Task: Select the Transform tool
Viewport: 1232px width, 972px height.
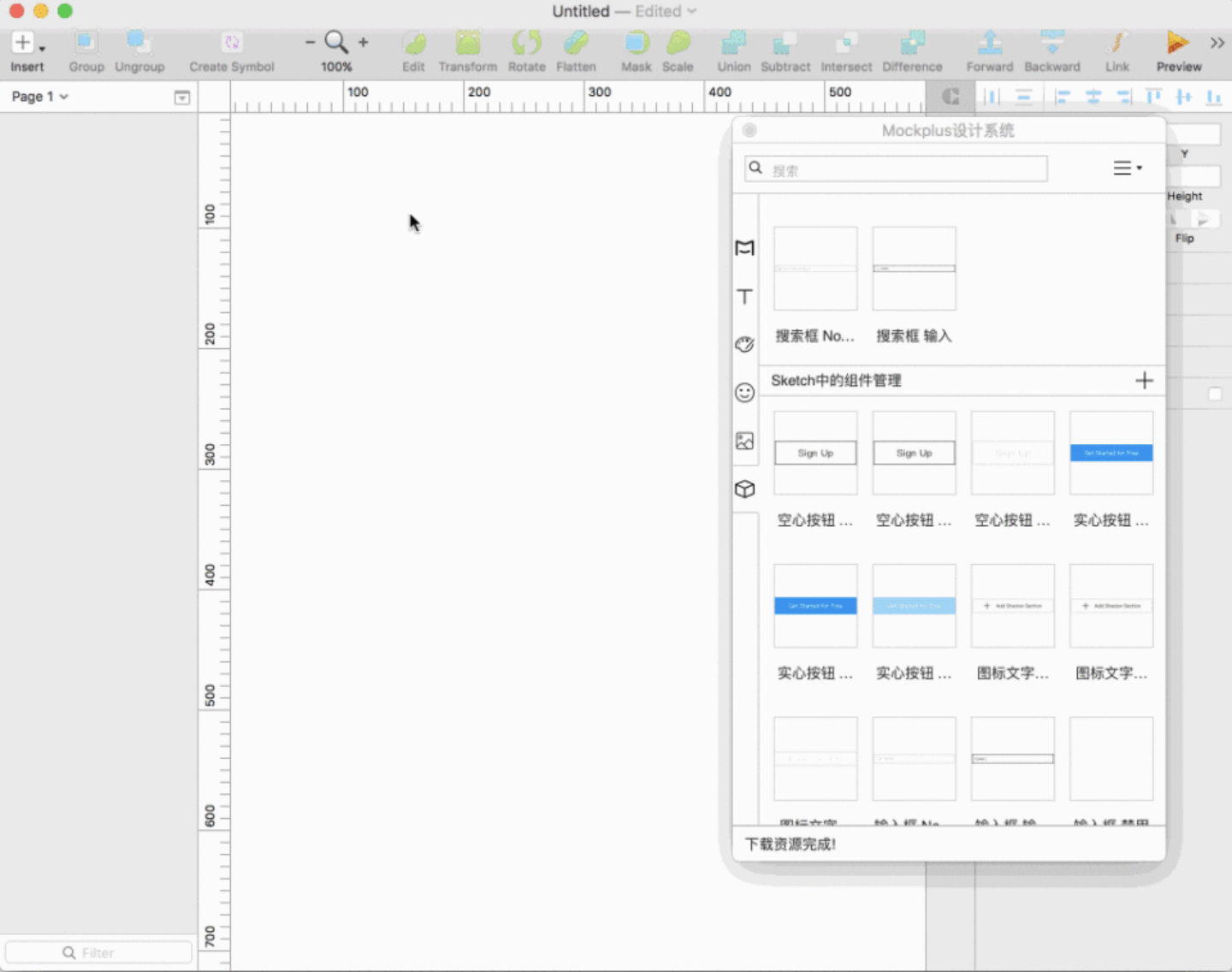Action: click(x=468, y=42)
